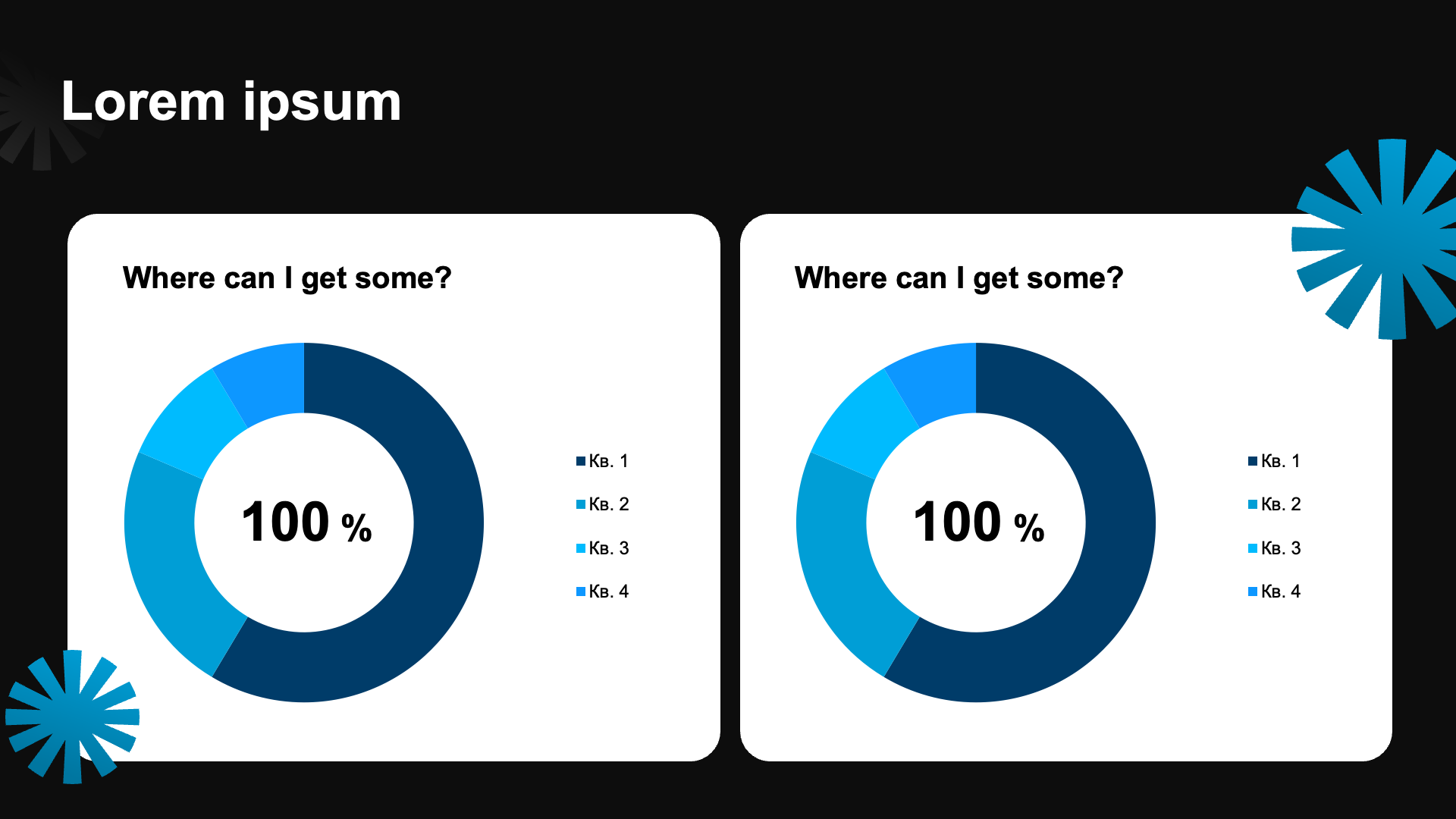
Task: Click the blue starburst decoration in the bottom-left corner
Action: point(72,717)
